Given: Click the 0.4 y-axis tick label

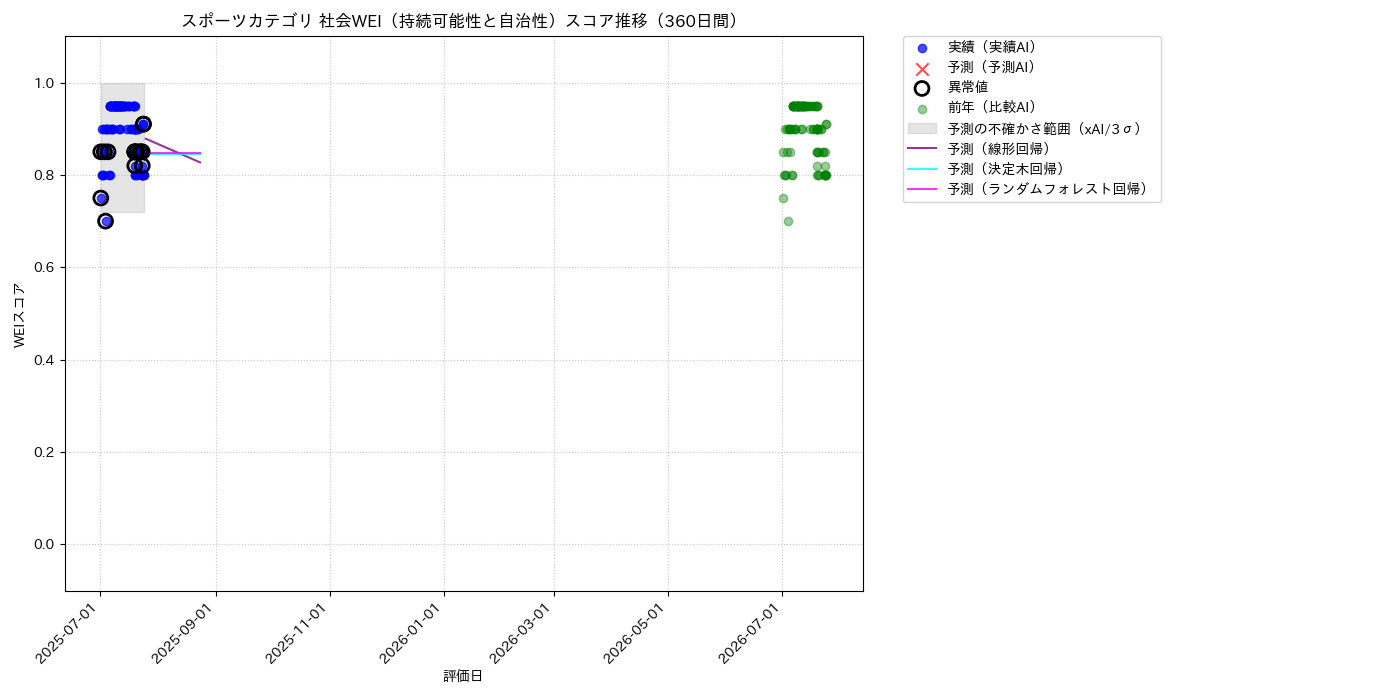Looking at the screenshot, I should [x=43, y=360].
